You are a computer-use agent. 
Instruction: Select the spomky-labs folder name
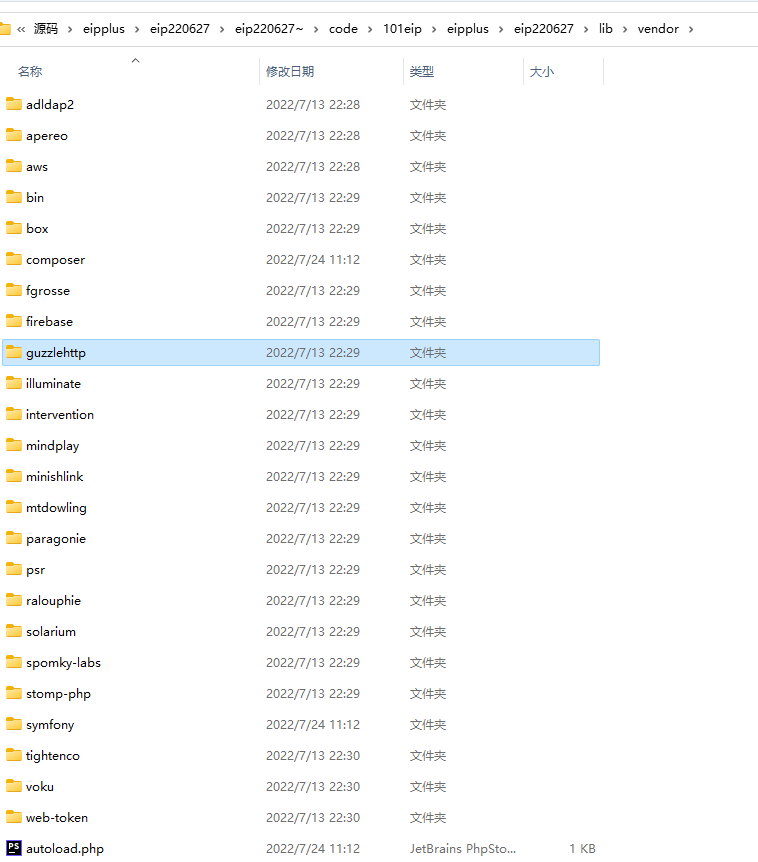click(63, 662)
